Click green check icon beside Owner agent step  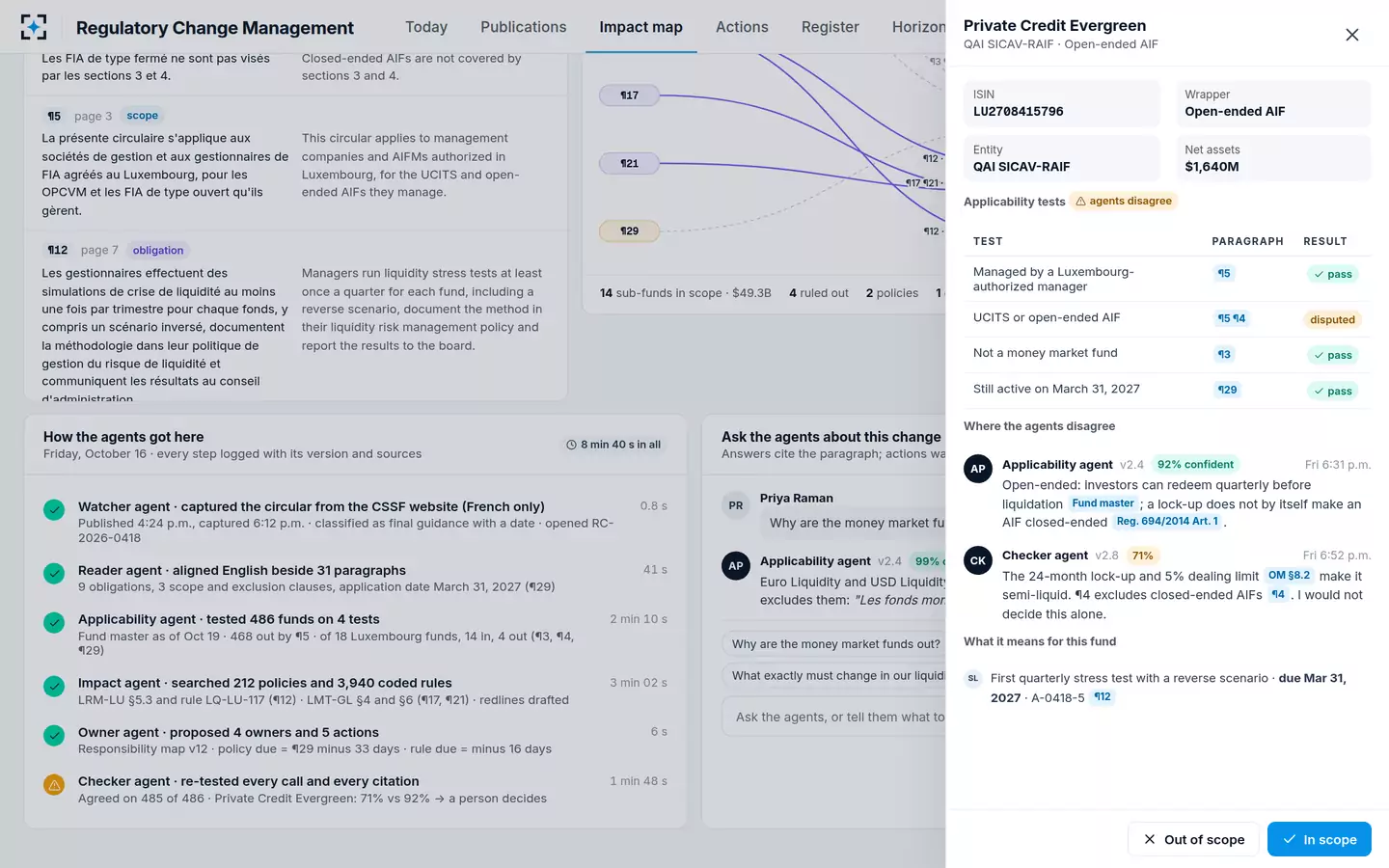(54, 735)
